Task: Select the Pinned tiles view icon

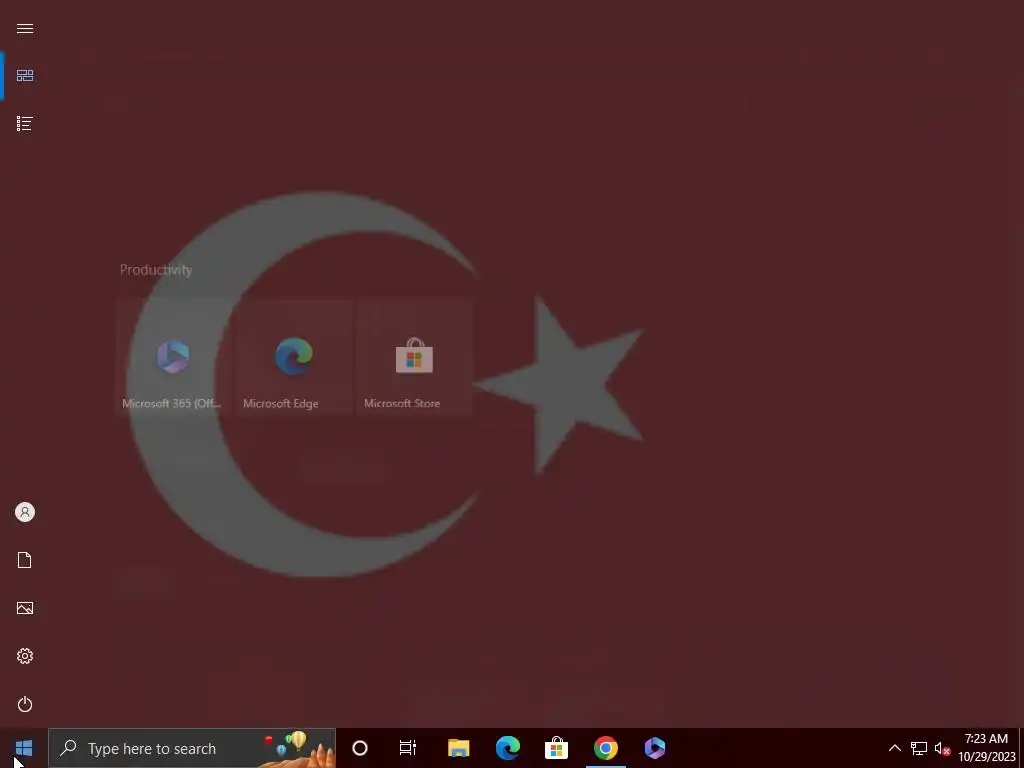Action: [25, 76]
